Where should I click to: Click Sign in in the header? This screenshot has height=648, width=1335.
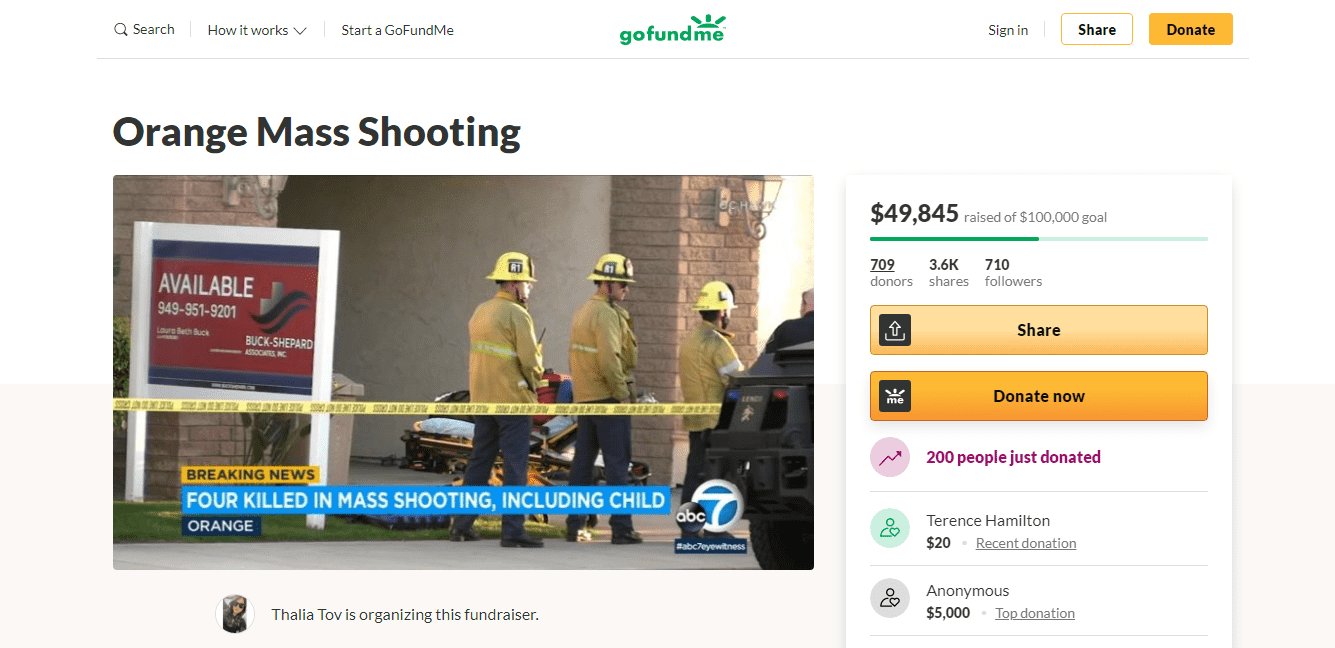coord(1008,30)
